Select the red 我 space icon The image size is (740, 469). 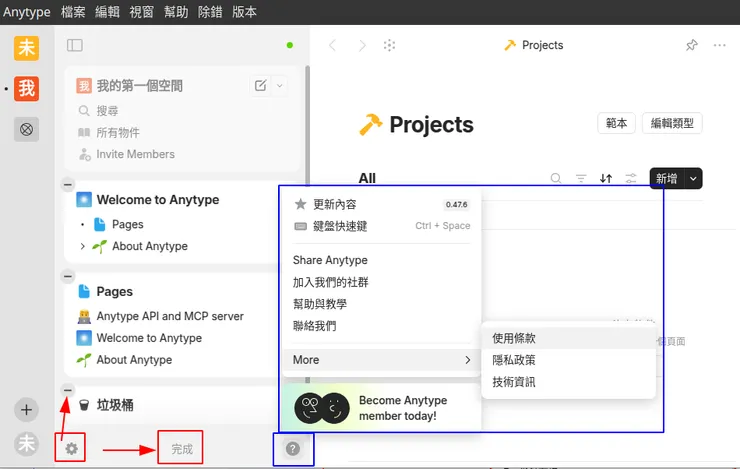pyautogui.click(x=26, y=88)
